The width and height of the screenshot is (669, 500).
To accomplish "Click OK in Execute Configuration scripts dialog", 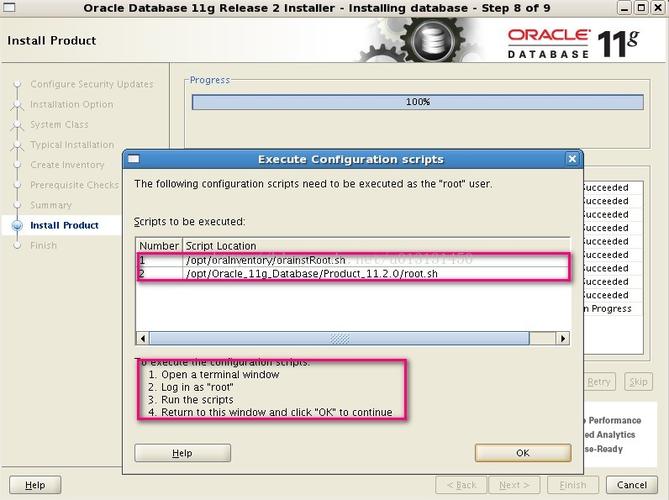I will coord(523,453).
